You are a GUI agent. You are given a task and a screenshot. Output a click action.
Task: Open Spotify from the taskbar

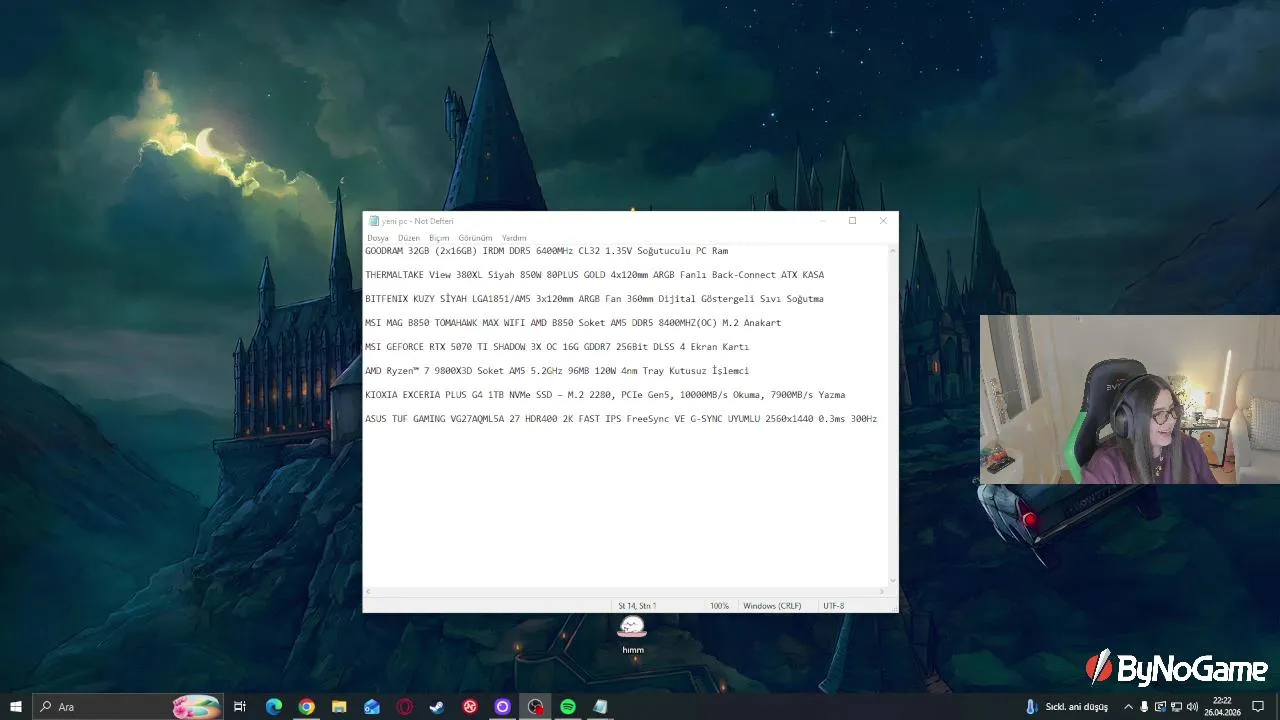click(x=567, y=707)
